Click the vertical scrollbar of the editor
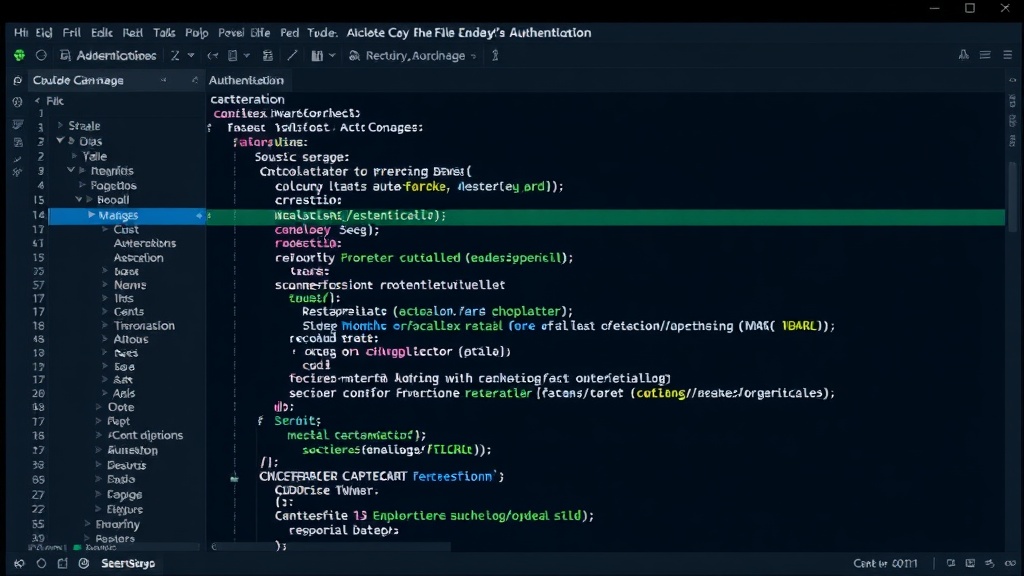The image size is (1024, 576). pyautogui.click(x=1012, y=196)
